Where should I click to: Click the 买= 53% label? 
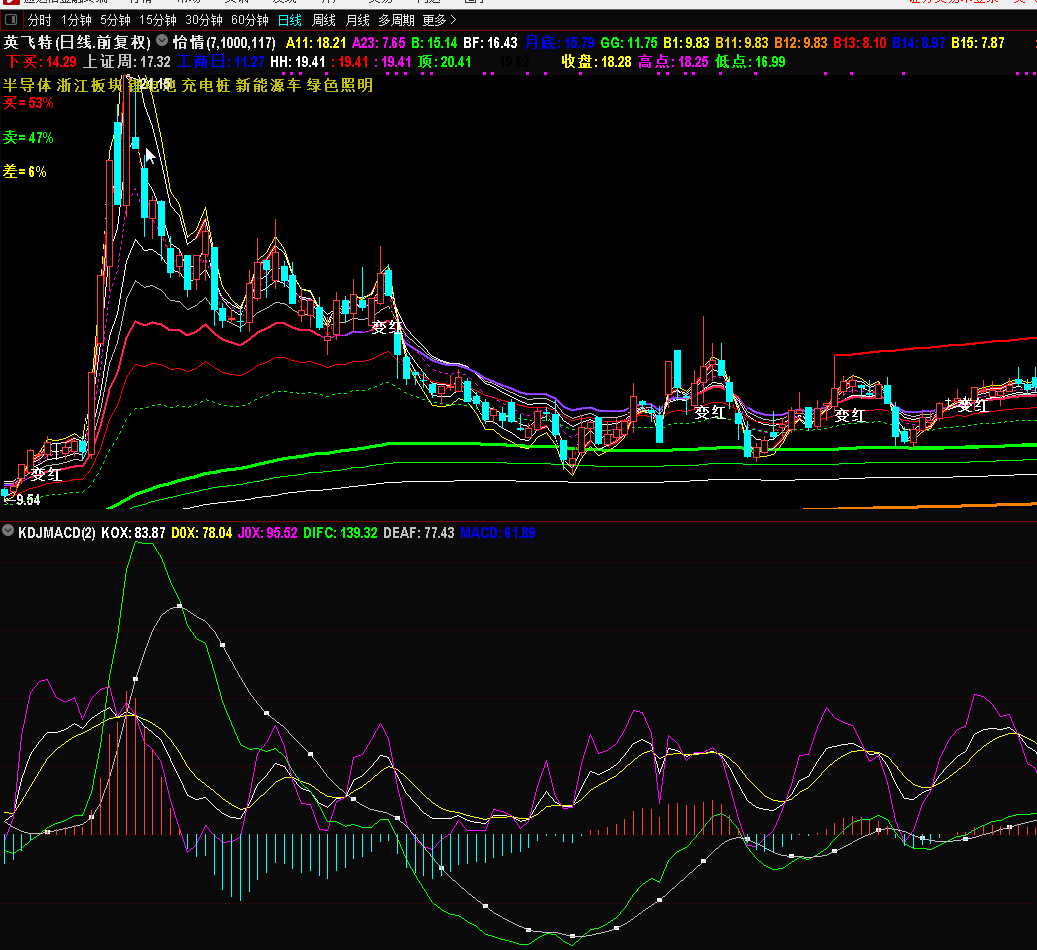coord(28,103)
